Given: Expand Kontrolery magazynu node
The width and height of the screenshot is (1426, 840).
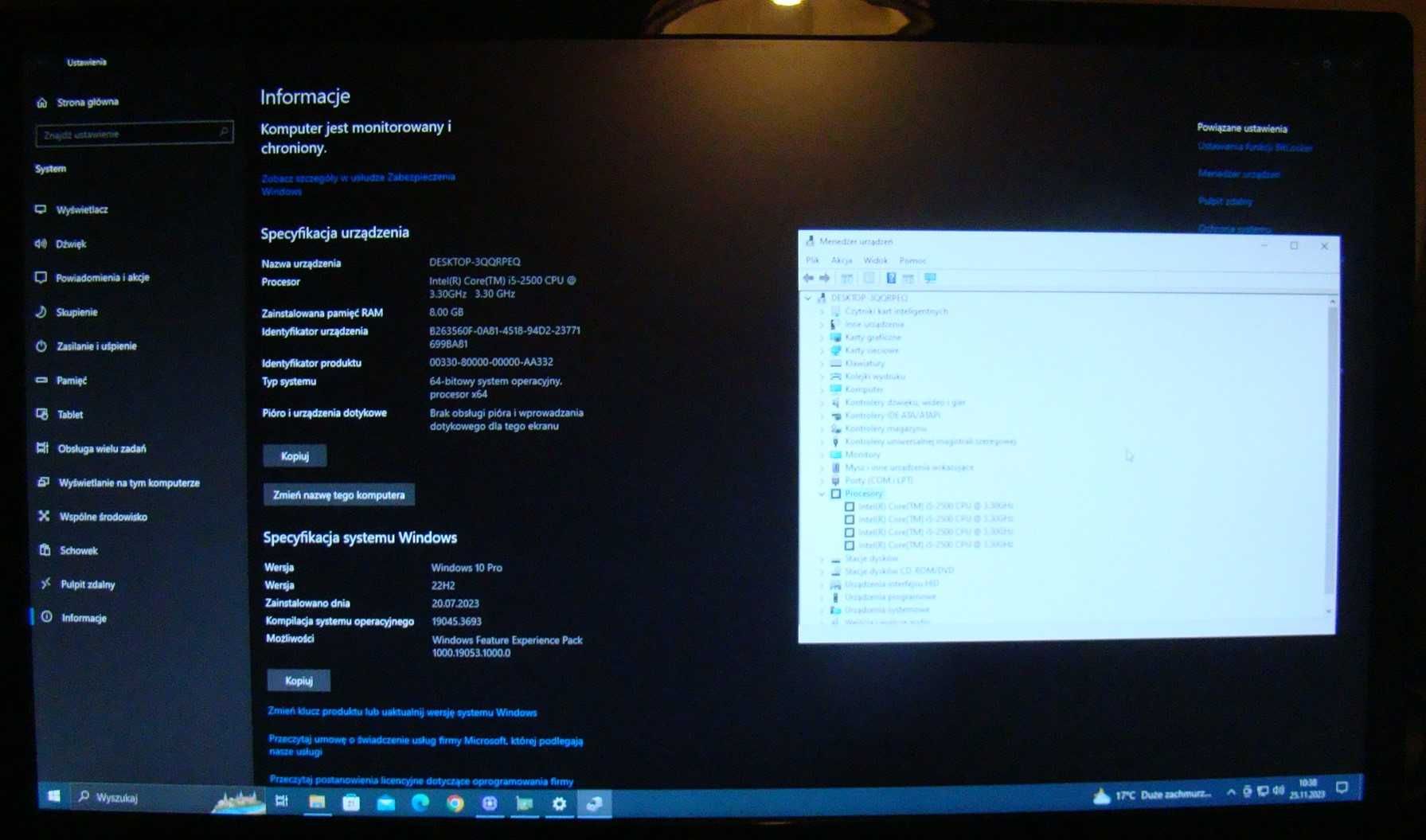Looking at the screenshot, I should pos(822,428).
